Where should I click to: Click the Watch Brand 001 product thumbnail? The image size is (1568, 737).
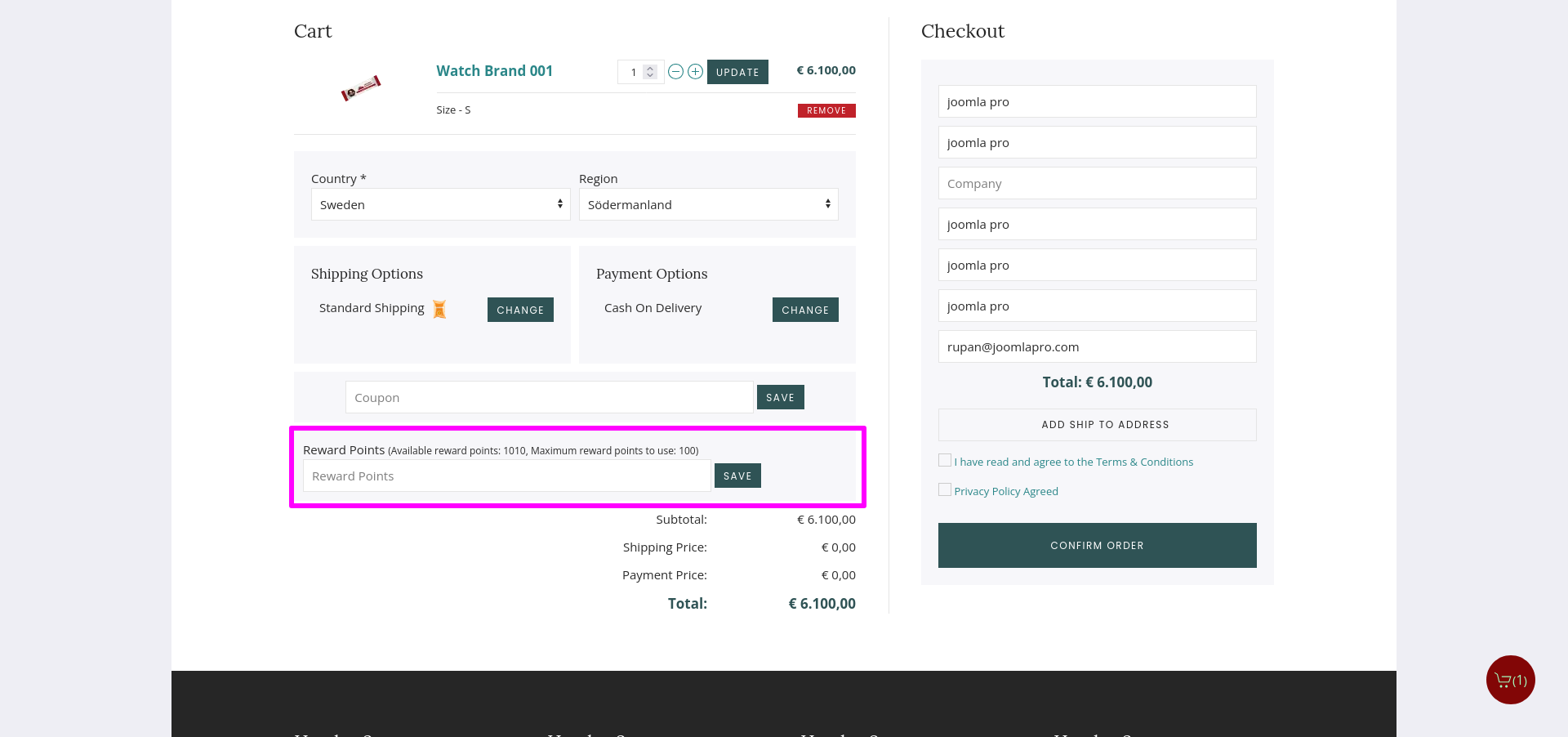coord(360,87)
